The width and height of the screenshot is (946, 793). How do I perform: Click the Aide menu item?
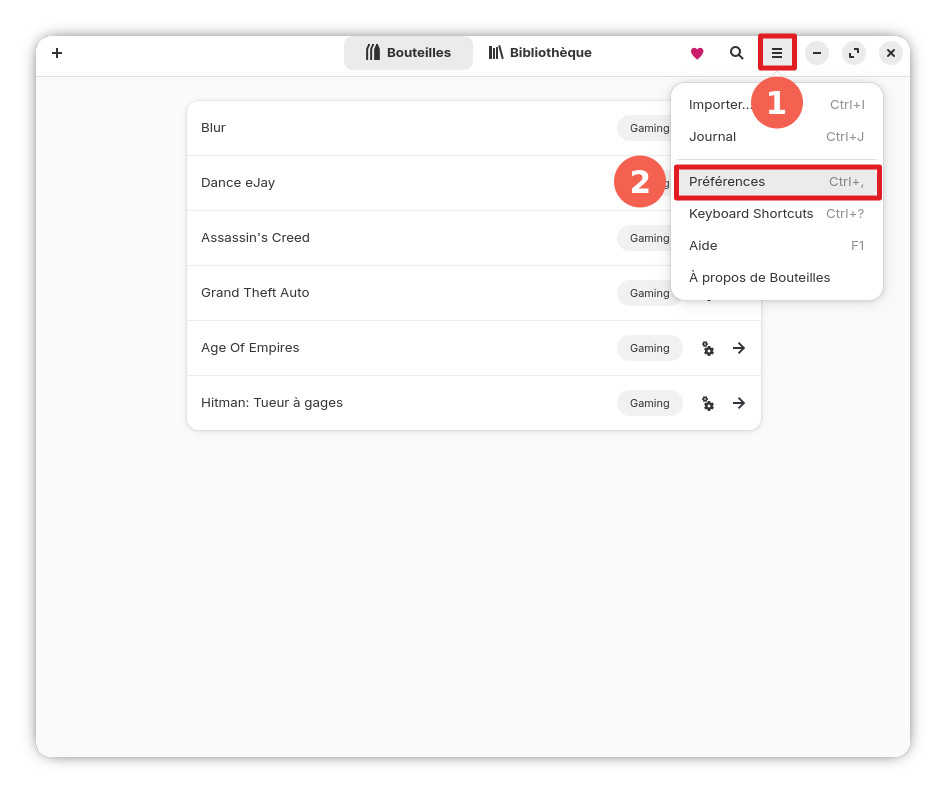tap(703, 246)
